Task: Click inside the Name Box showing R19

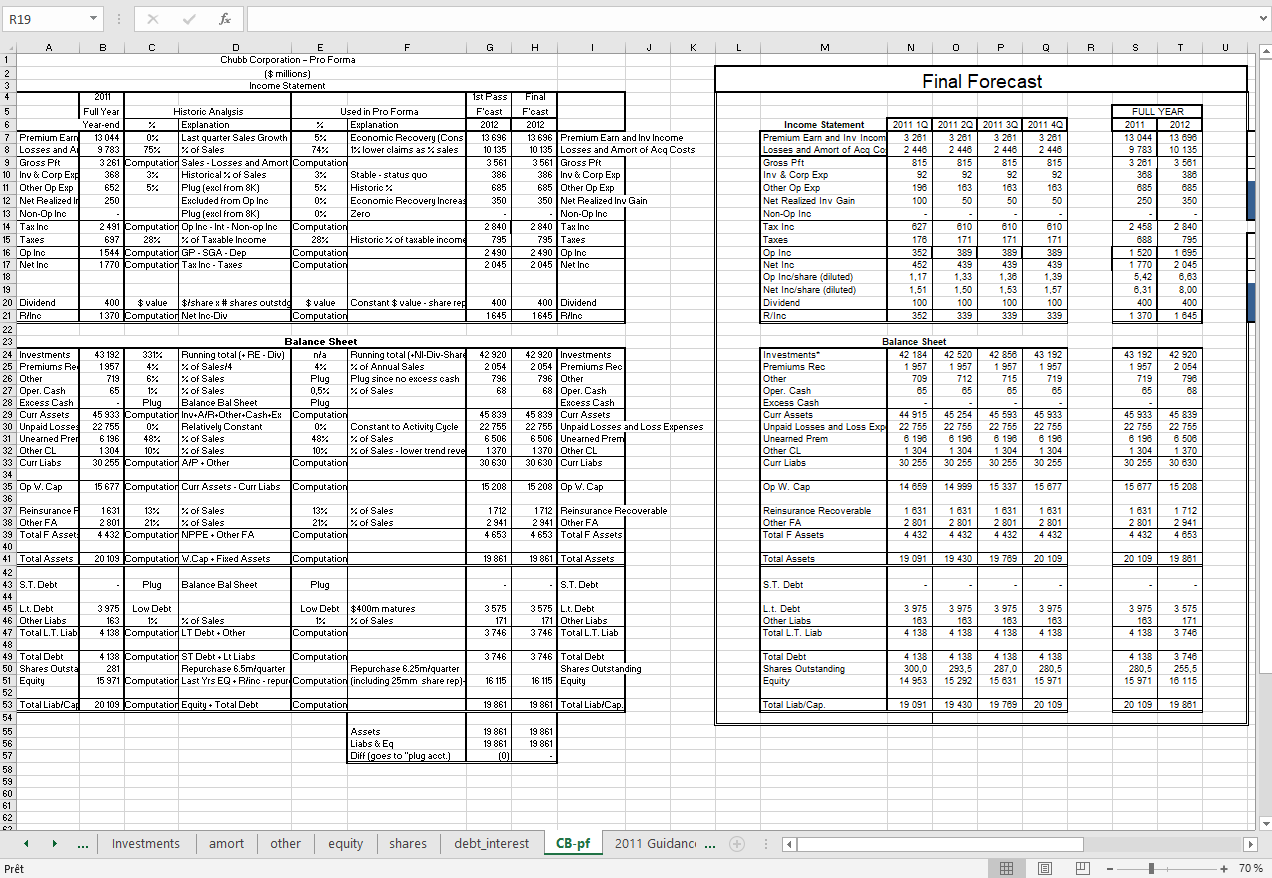Action: tap(44, 19)
